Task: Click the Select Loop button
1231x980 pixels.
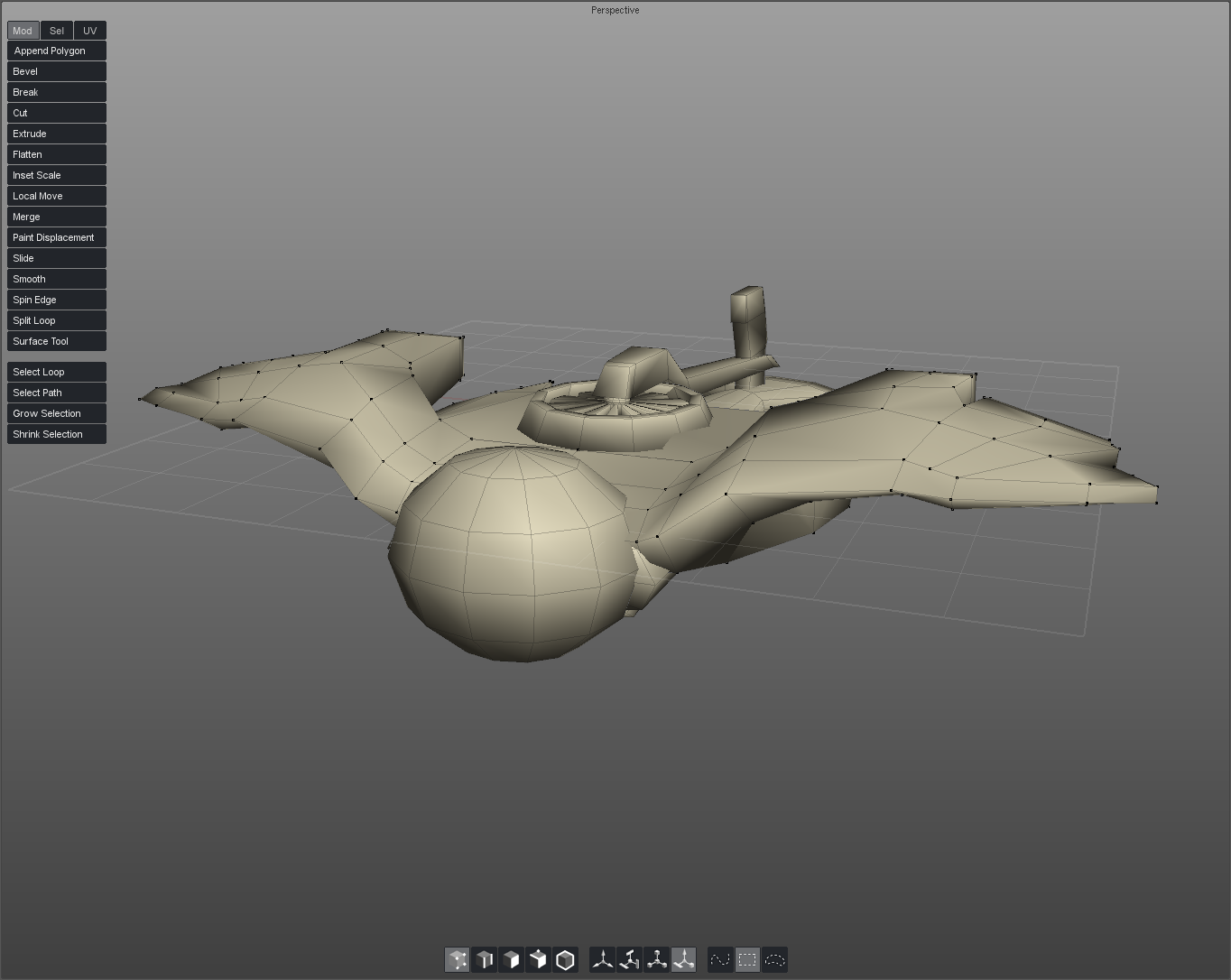Action: click(57, 372)
